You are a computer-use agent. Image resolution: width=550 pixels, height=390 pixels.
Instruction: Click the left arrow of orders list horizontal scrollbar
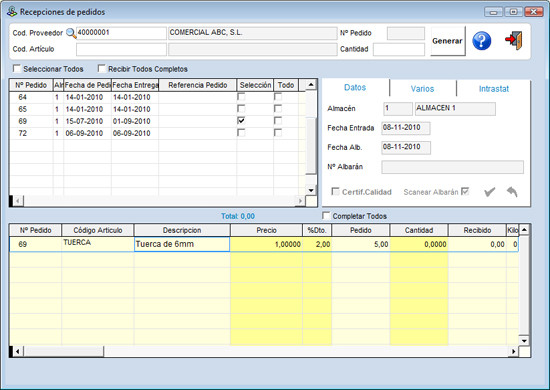[18, 201]
